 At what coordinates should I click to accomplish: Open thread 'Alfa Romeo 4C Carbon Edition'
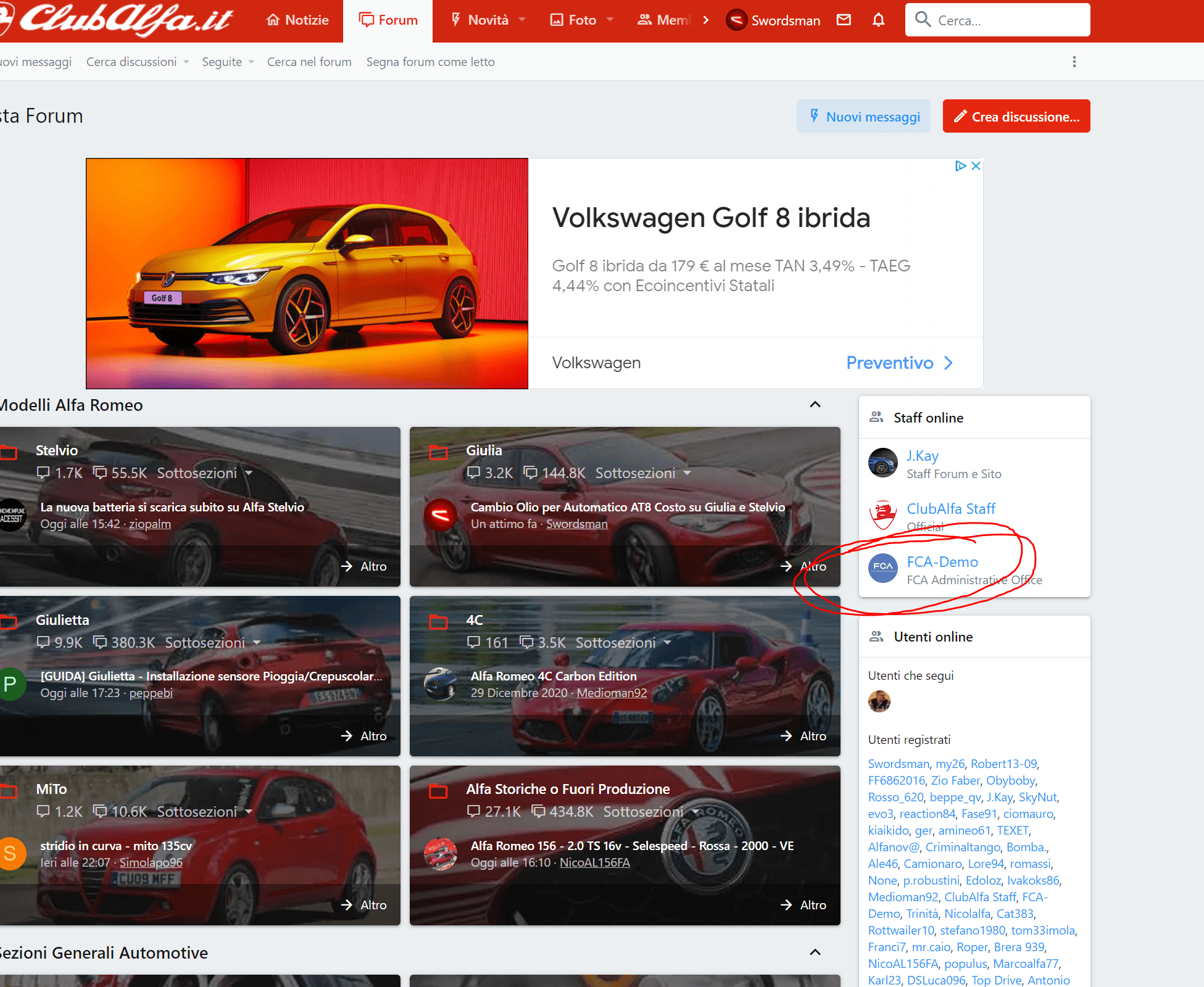coord(554,676)
